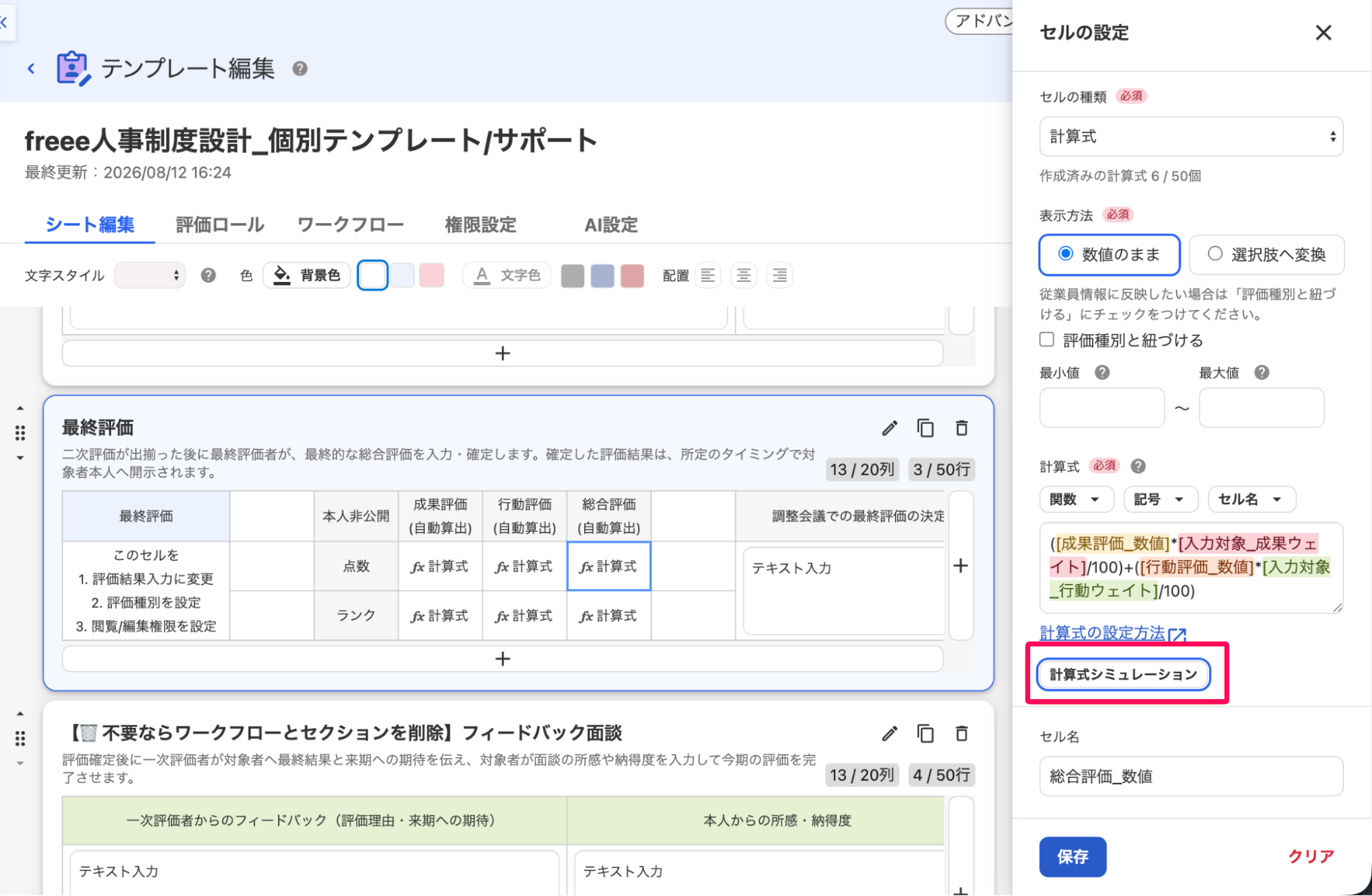Open the 文字スタイル dropdown

(x=150, y=275)
